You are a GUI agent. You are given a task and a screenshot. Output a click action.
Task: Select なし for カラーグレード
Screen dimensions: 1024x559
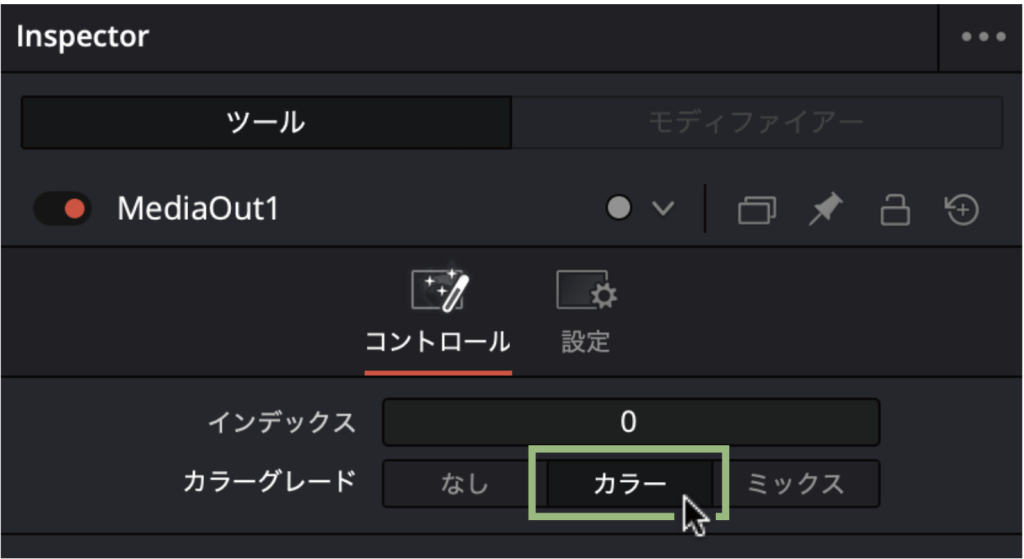[464, 485]
